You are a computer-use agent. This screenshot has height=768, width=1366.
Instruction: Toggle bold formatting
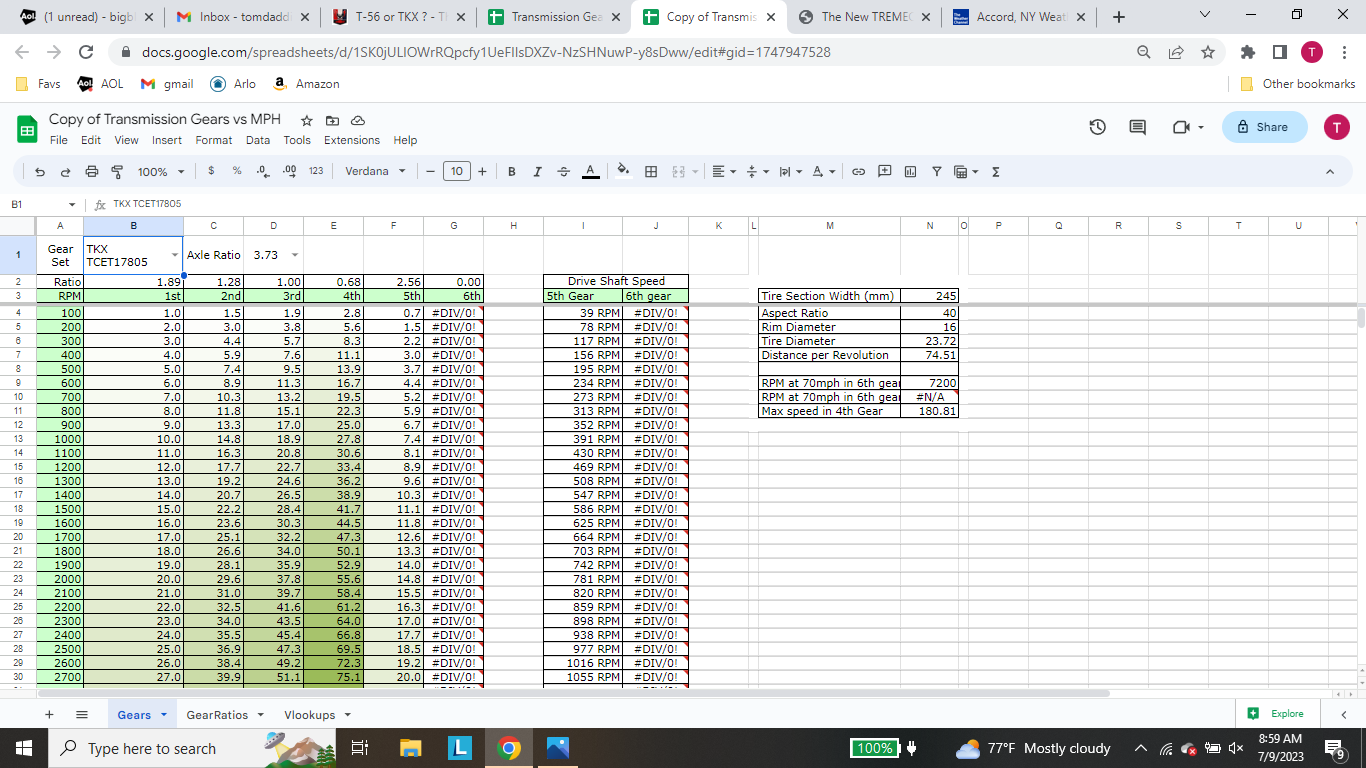511,171
